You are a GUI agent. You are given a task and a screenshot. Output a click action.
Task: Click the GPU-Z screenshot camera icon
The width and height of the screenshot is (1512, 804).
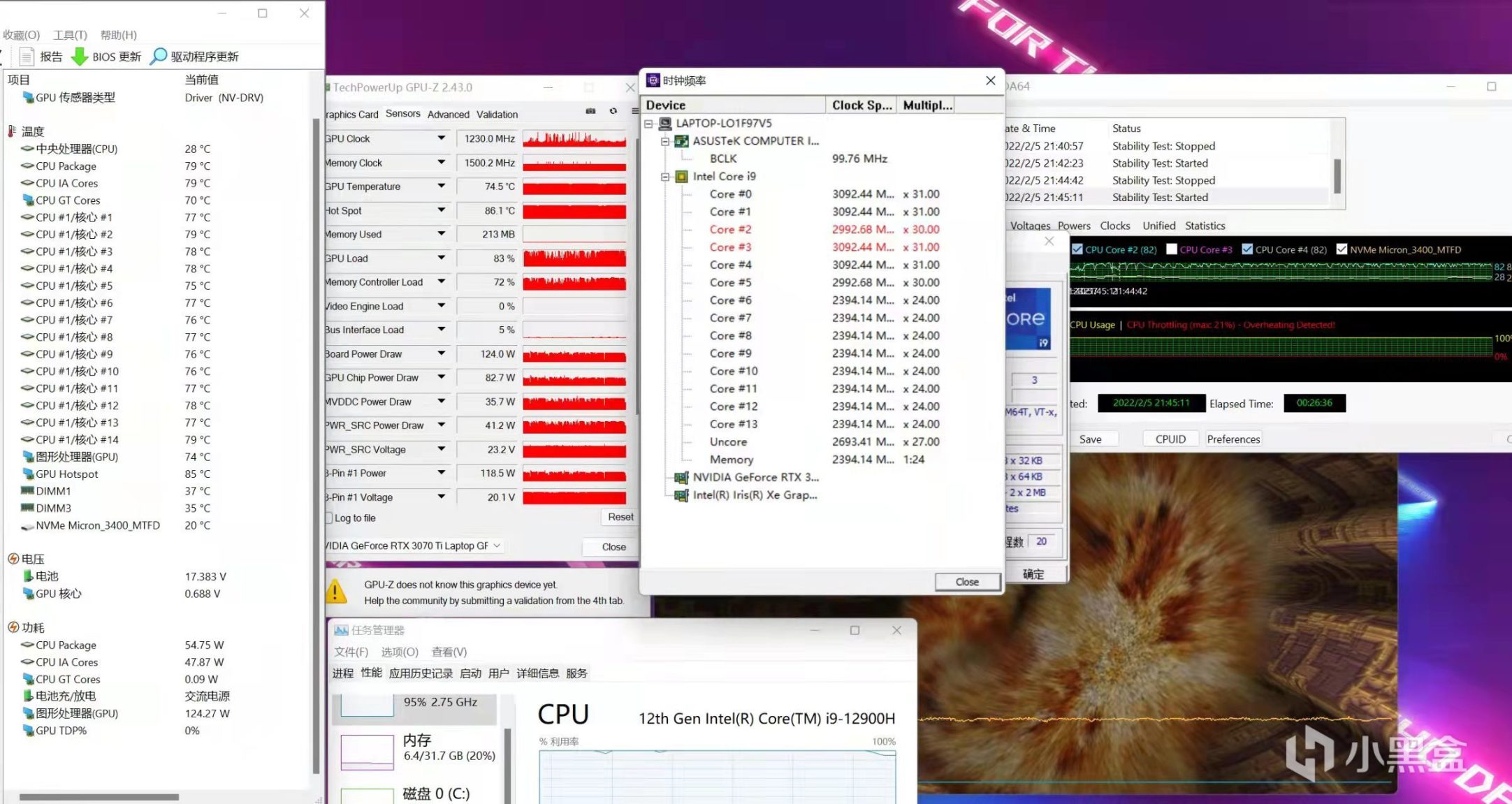(590, 111)
